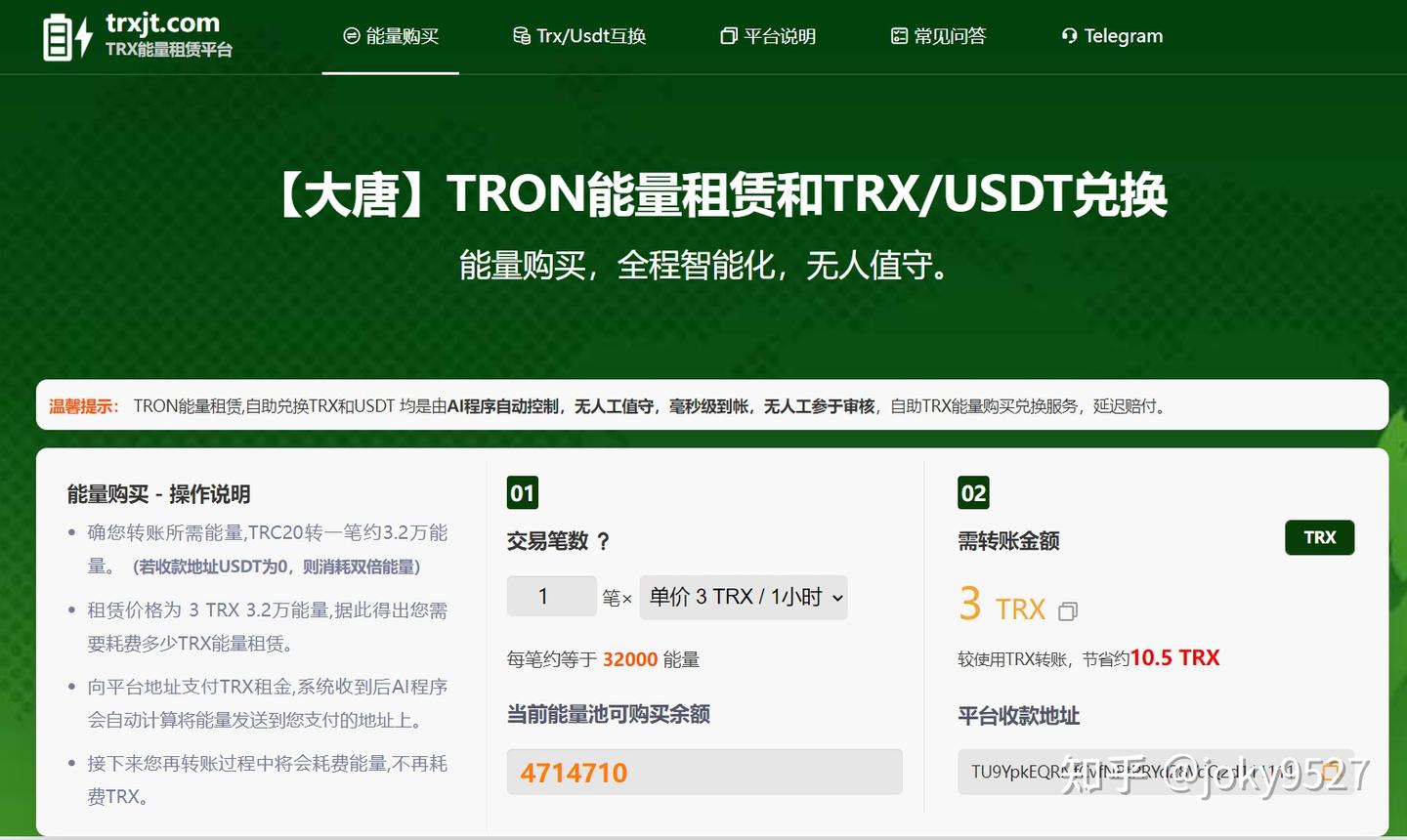Click the 交易笔数 number input field
Viewport: 1407px width, 840px height.
[551, 597]
